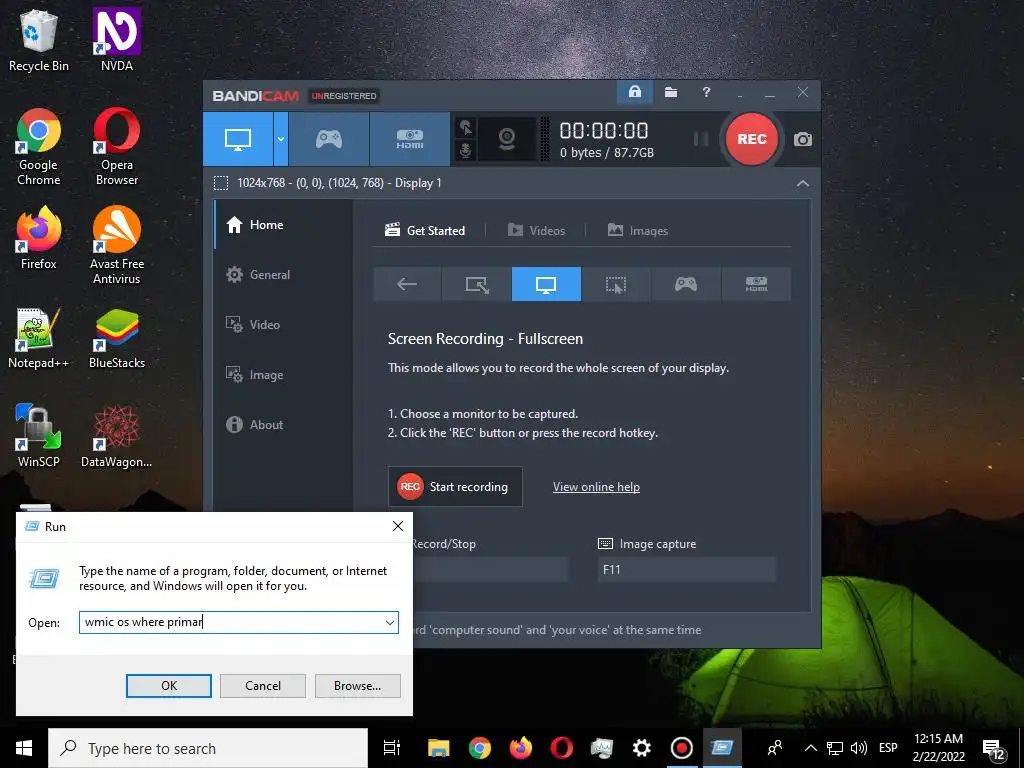Click the dashed rectangle capture area icon
Image resolution: width=1024 pixels, height=768 pixels.
coord(221,183)
